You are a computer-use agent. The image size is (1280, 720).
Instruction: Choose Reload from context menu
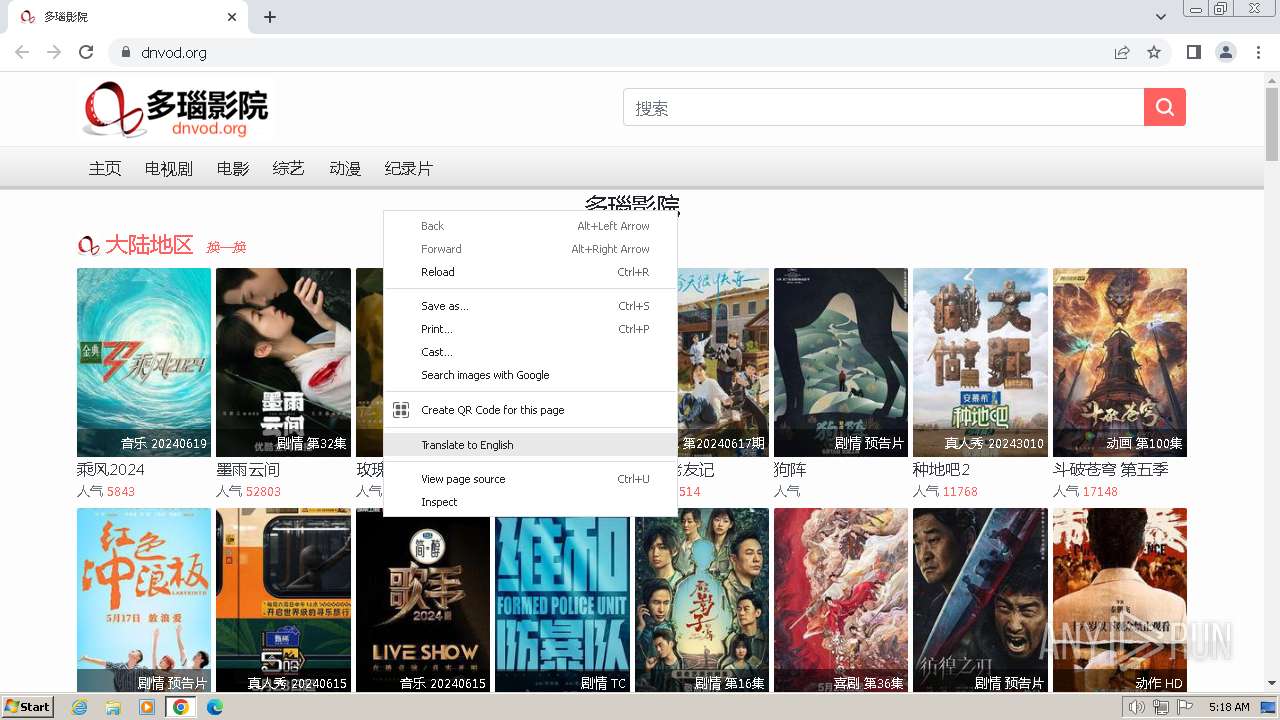click(x=530, y=272)
